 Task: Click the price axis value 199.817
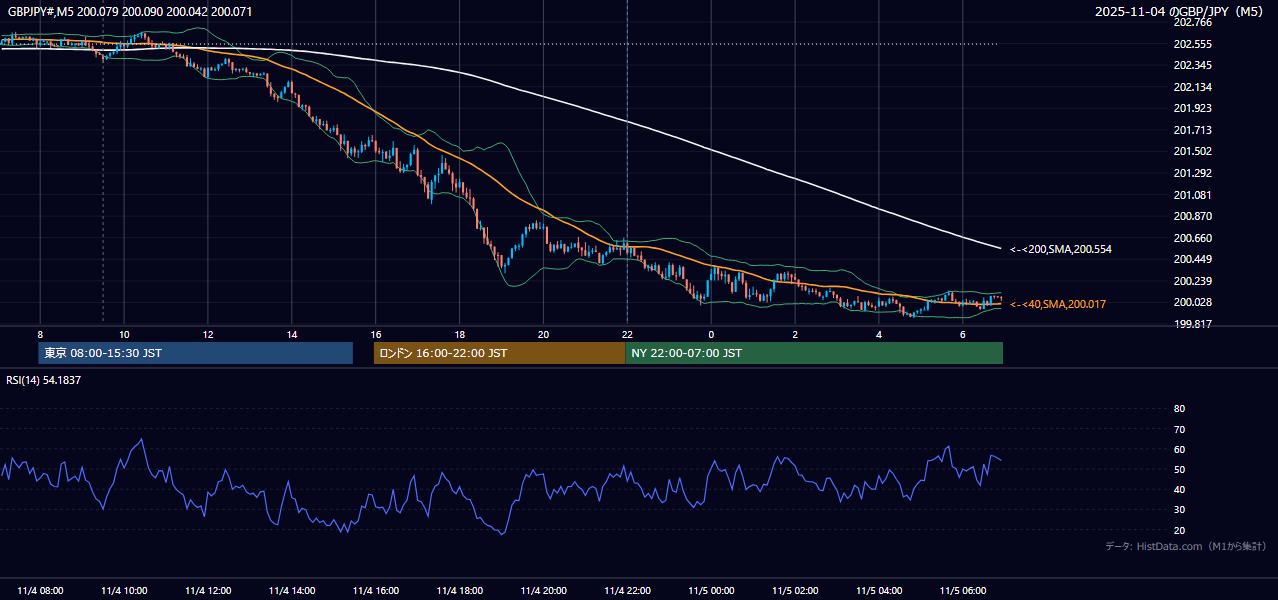click(x=1192, y=324)
